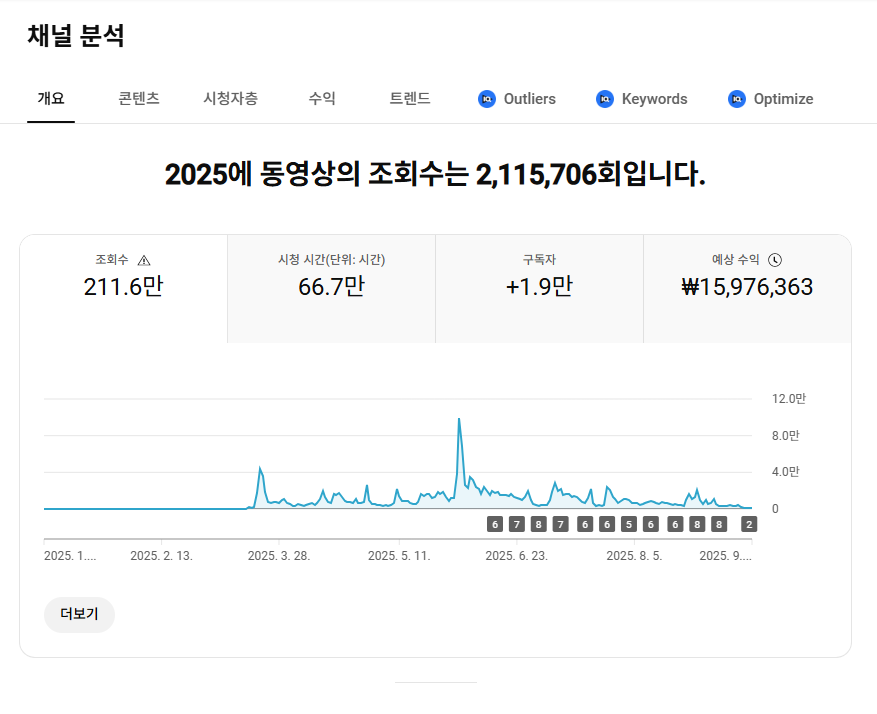The image size is (877, 714).
Task: Click the highest peak on the views chart
Action: [x=458, y=420]
